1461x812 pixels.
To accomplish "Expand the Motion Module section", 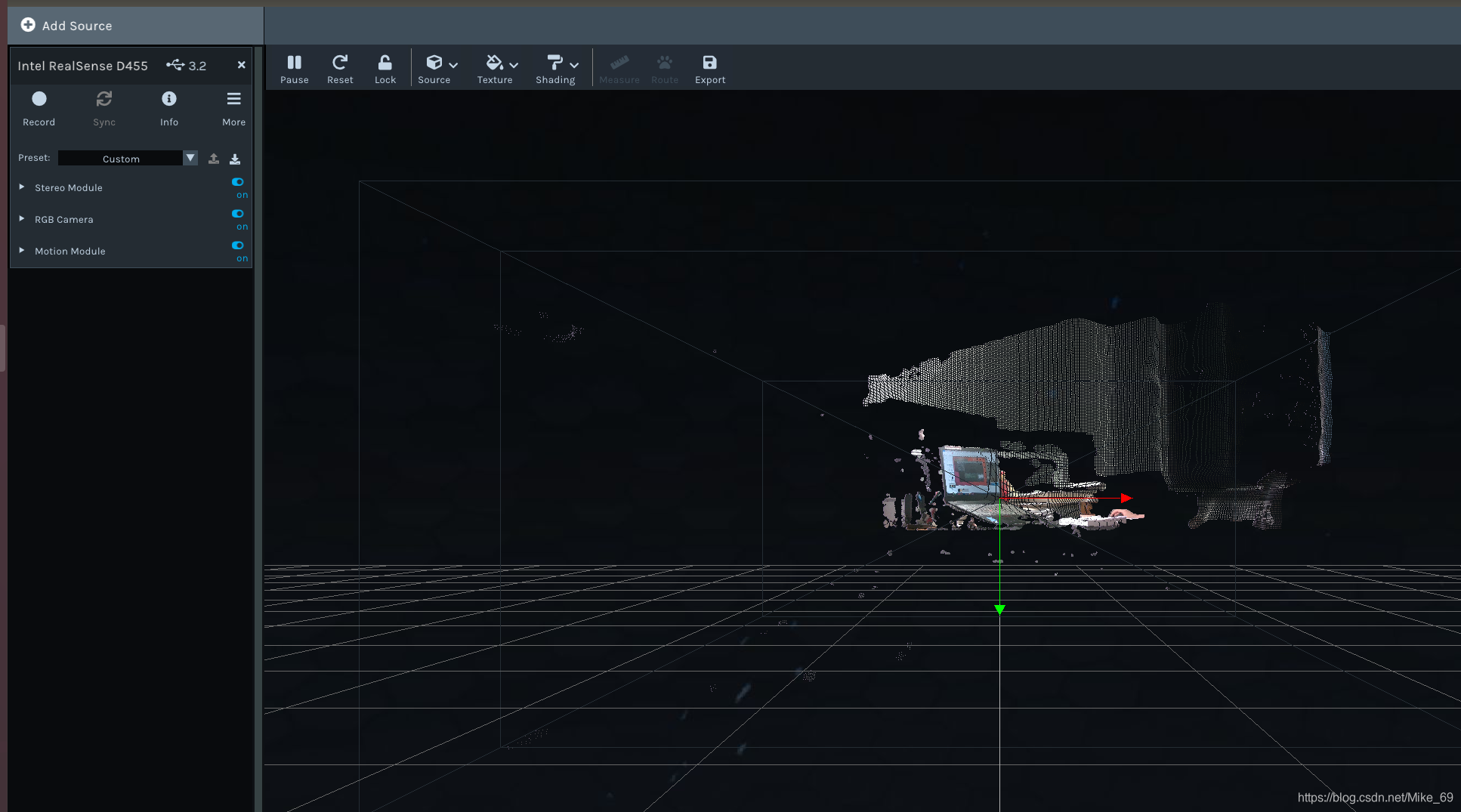I will pyautogui.click(x=22, y=251).
